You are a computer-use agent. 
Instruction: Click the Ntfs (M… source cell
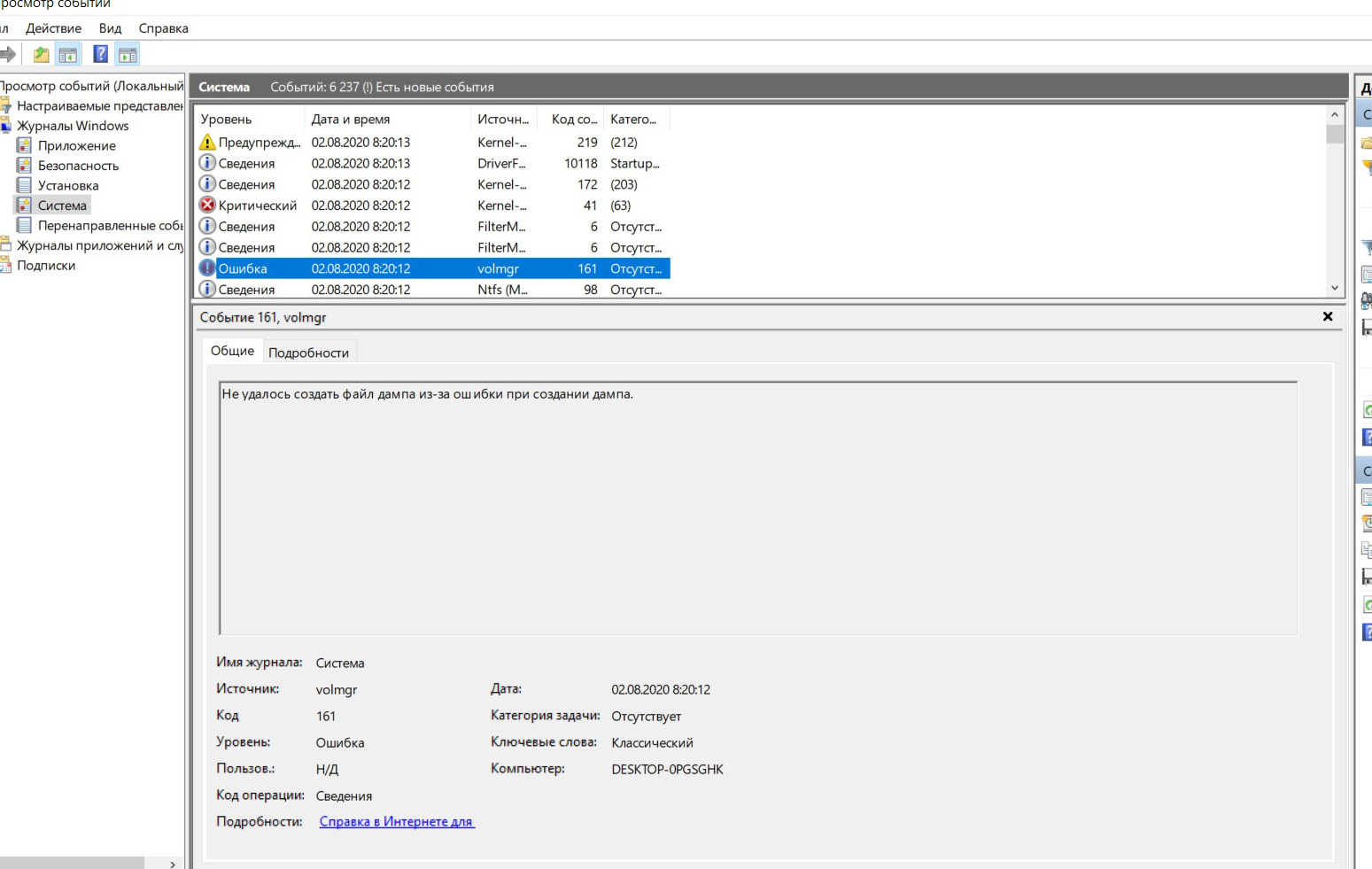click(502, 290)
